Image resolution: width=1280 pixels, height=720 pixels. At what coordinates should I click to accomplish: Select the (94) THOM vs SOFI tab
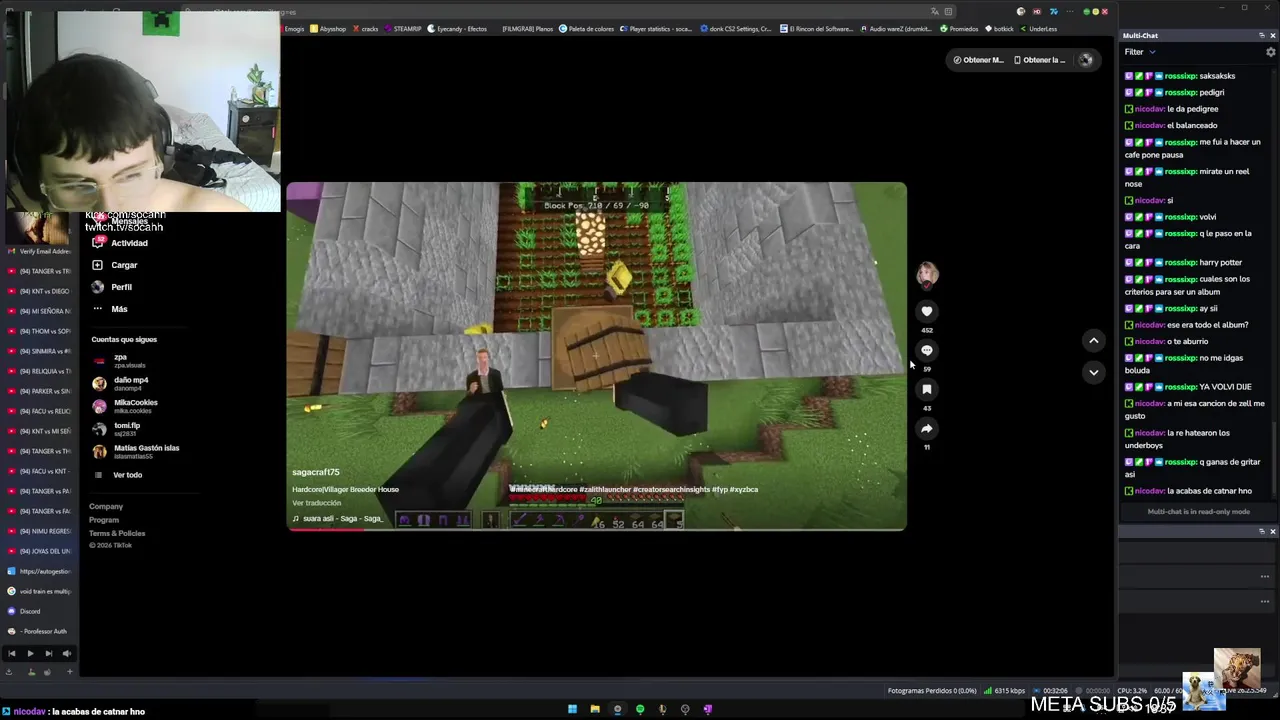tap(40, 331)
